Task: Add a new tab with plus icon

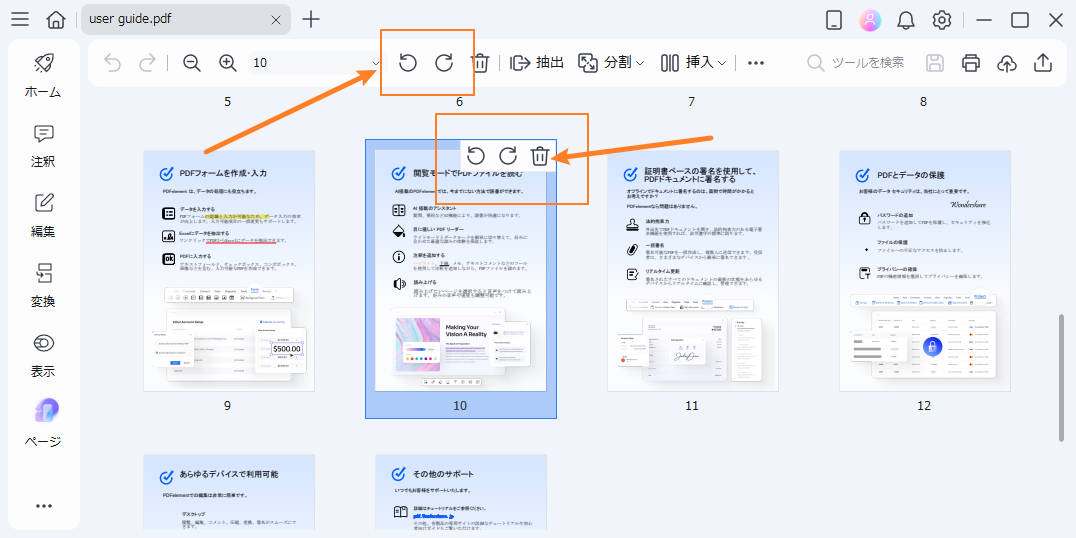Action: click(x=311, y=19)
